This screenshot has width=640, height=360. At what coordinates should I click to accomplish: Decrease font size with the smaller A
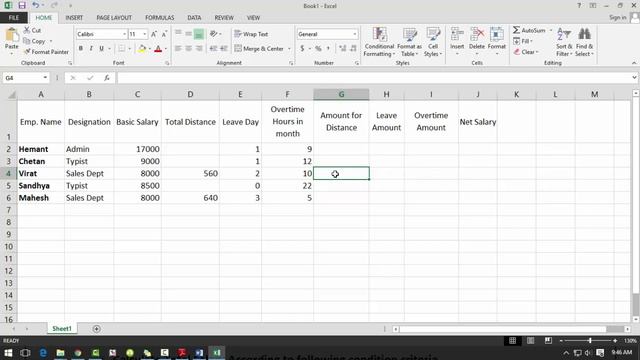[164, 34]
